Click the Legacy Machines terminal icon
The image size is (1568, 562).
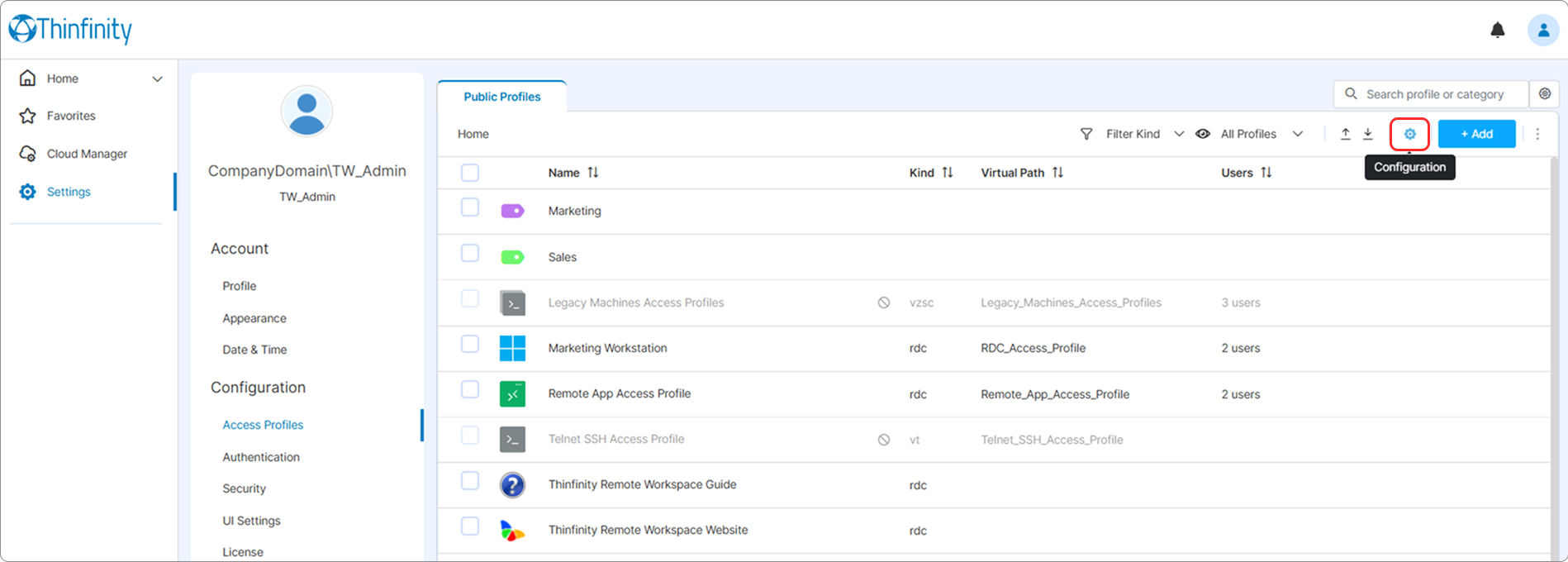tap(512, 303)
